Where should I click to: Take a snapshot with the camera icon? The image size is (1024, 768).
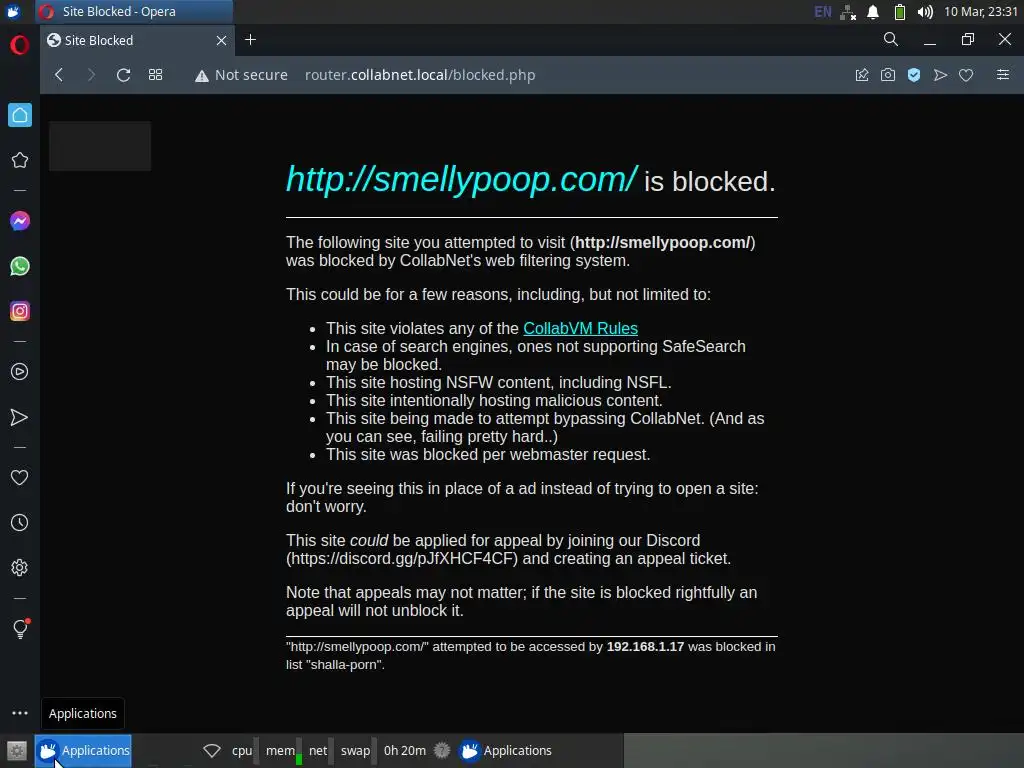[888, 75]
